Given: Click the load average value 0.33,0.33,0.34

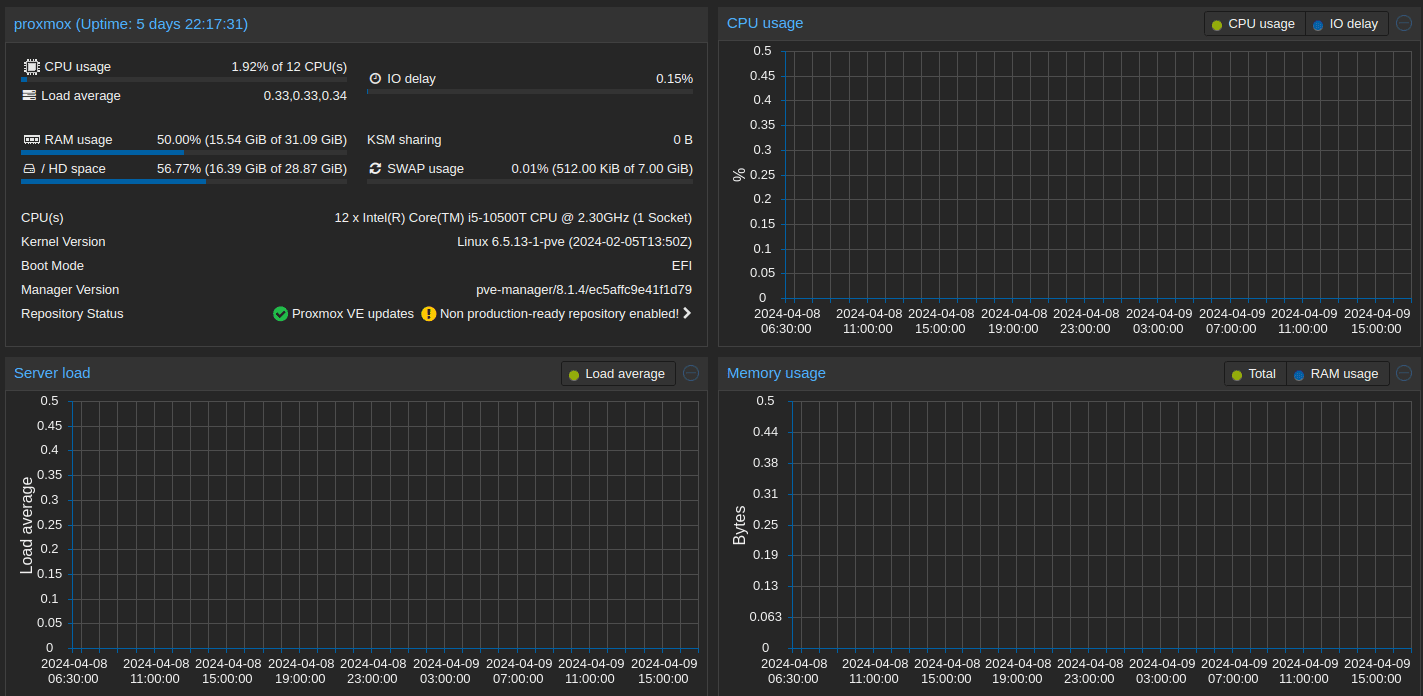Looking at the screenshot, I should coord(305,96).
